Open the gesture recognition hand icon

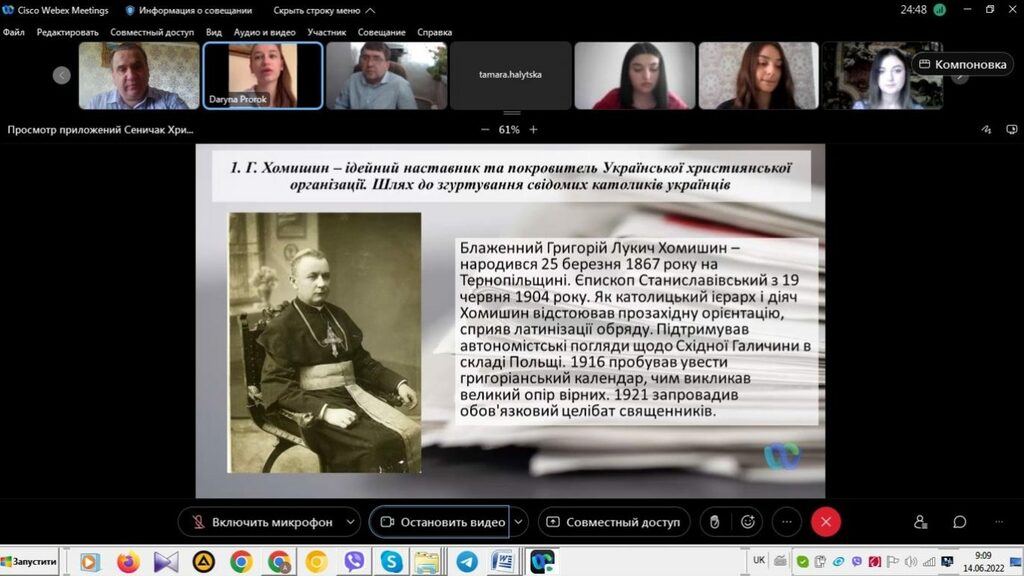click(x=714, y=522)
